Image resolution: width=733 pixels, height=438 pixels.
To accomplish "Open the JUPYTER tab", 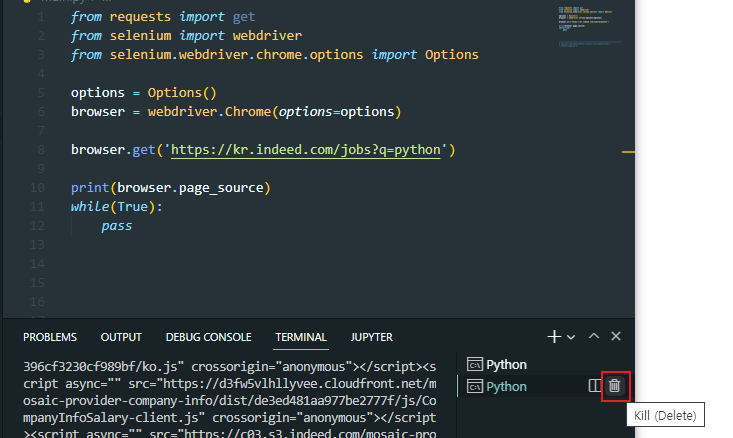I will coord(372,337).
